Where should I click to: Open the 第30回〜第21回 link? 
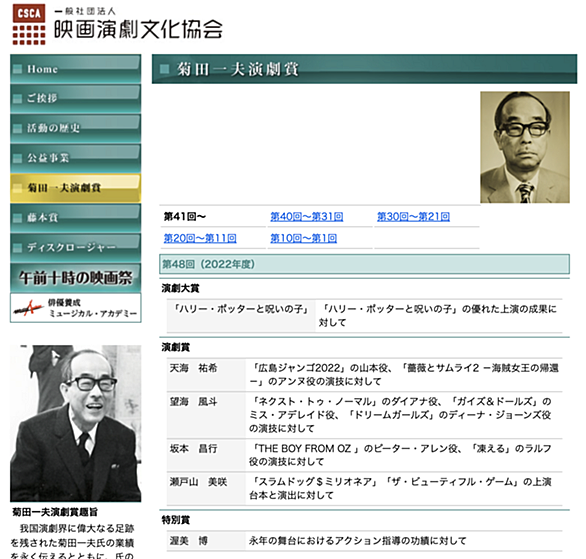[x=413, y=217]
